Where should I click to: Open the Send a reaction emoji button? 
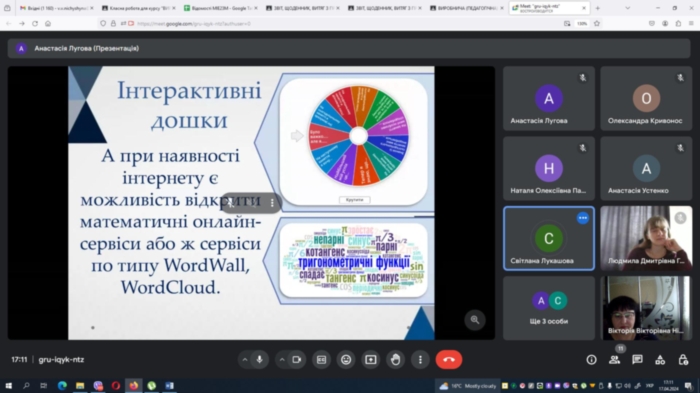click(346, 360)
